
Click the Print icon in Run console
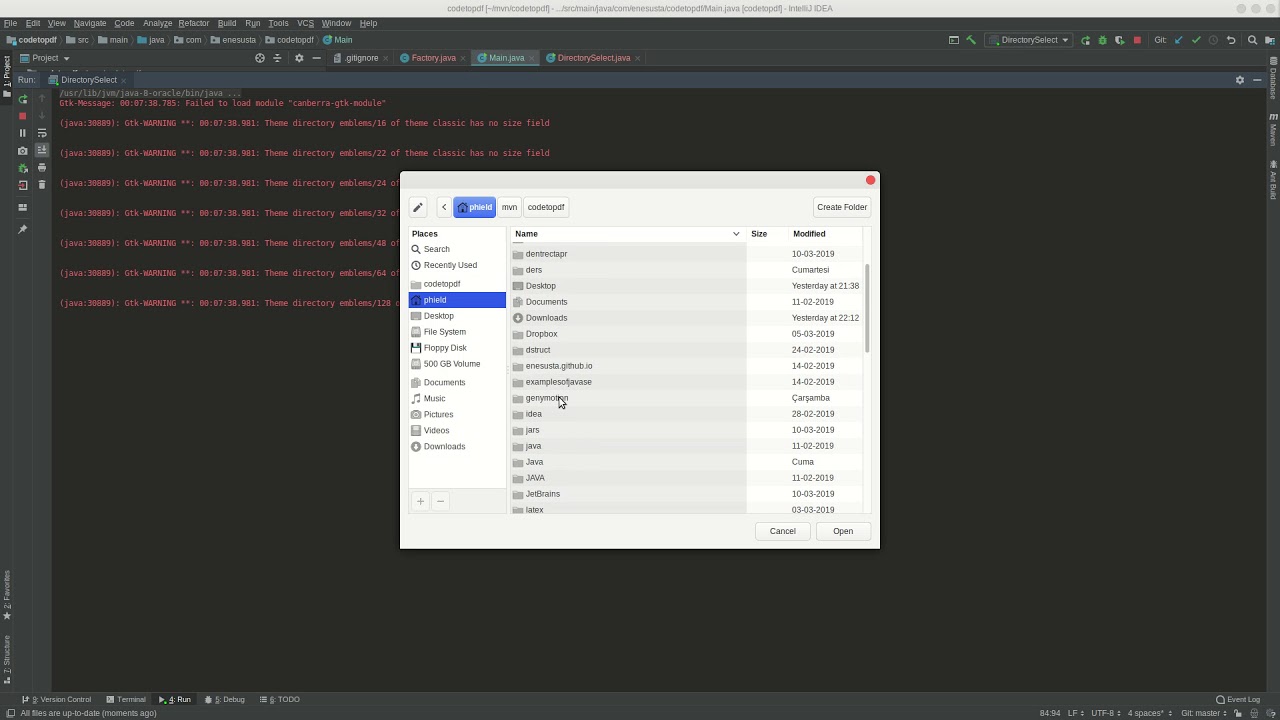pyautogui.click(x=42, y=167)
